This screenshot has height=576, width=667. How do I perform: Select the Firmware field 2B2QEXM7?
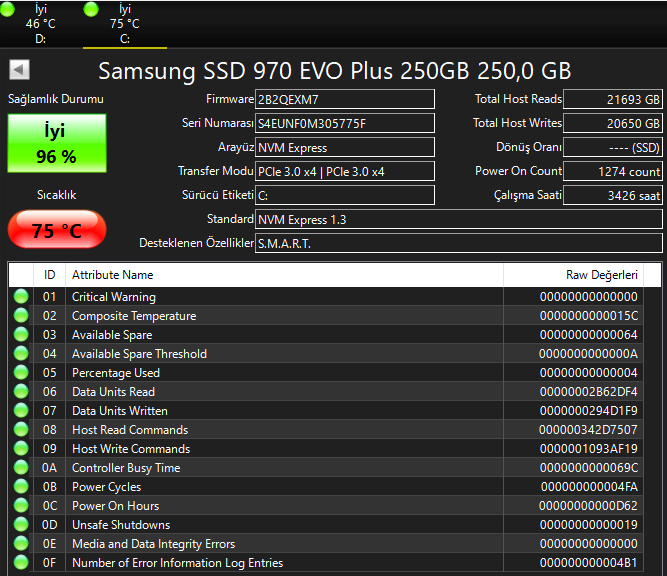tap(345, 99)
